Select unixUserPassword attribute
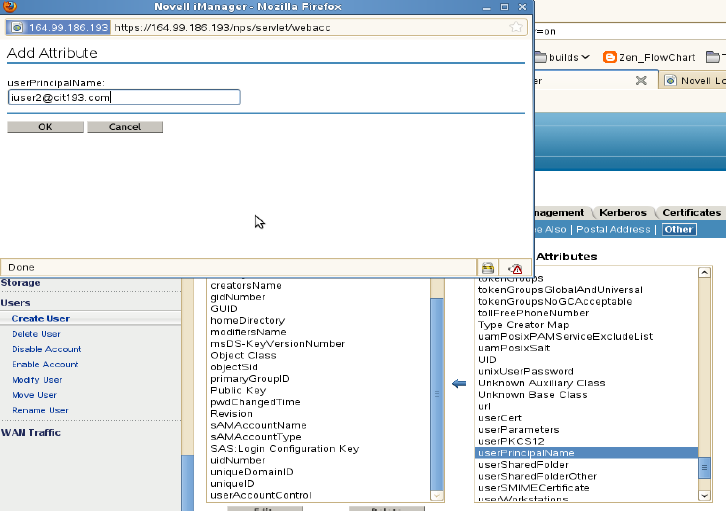The width and height of the screenshot is (727, 514). click(526, 371)
